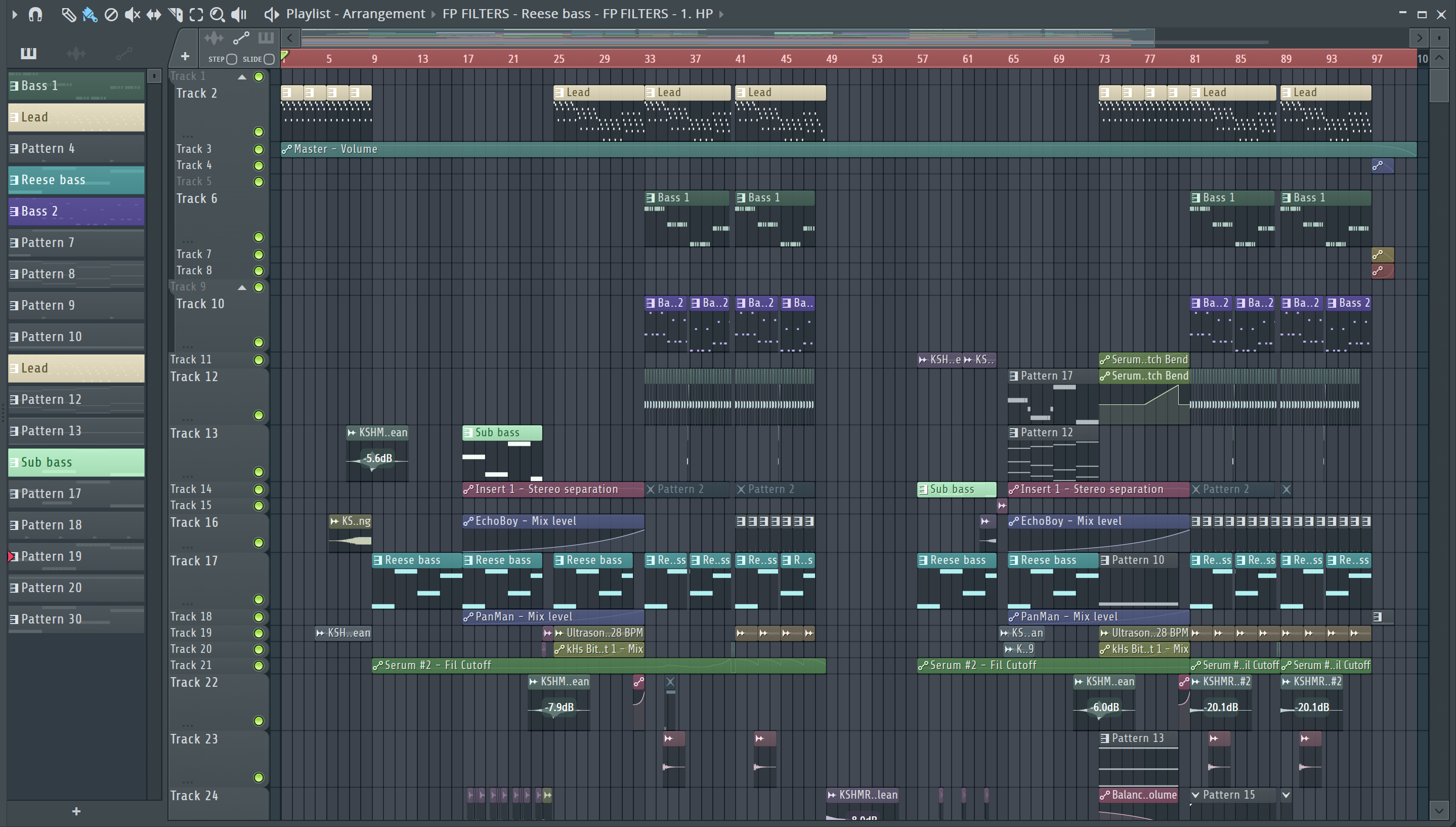Open the Balanc..olume automation clip icon
The image size is (1456, 827).
click(1104, 795)
